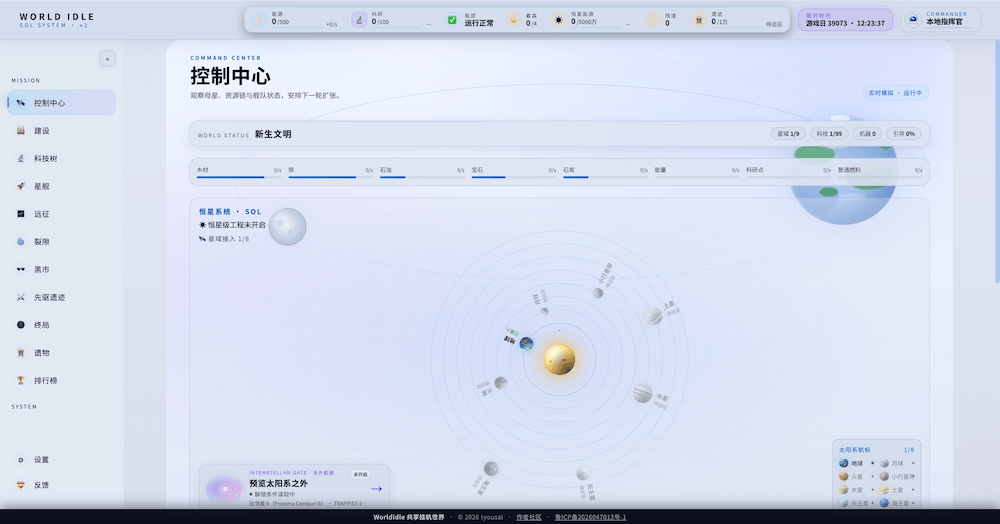Image resolution: width=1000 pixels, height=524 pixels.
Task: Click the green 运行正常 checkmark status
Action: (x=452, y=20)
